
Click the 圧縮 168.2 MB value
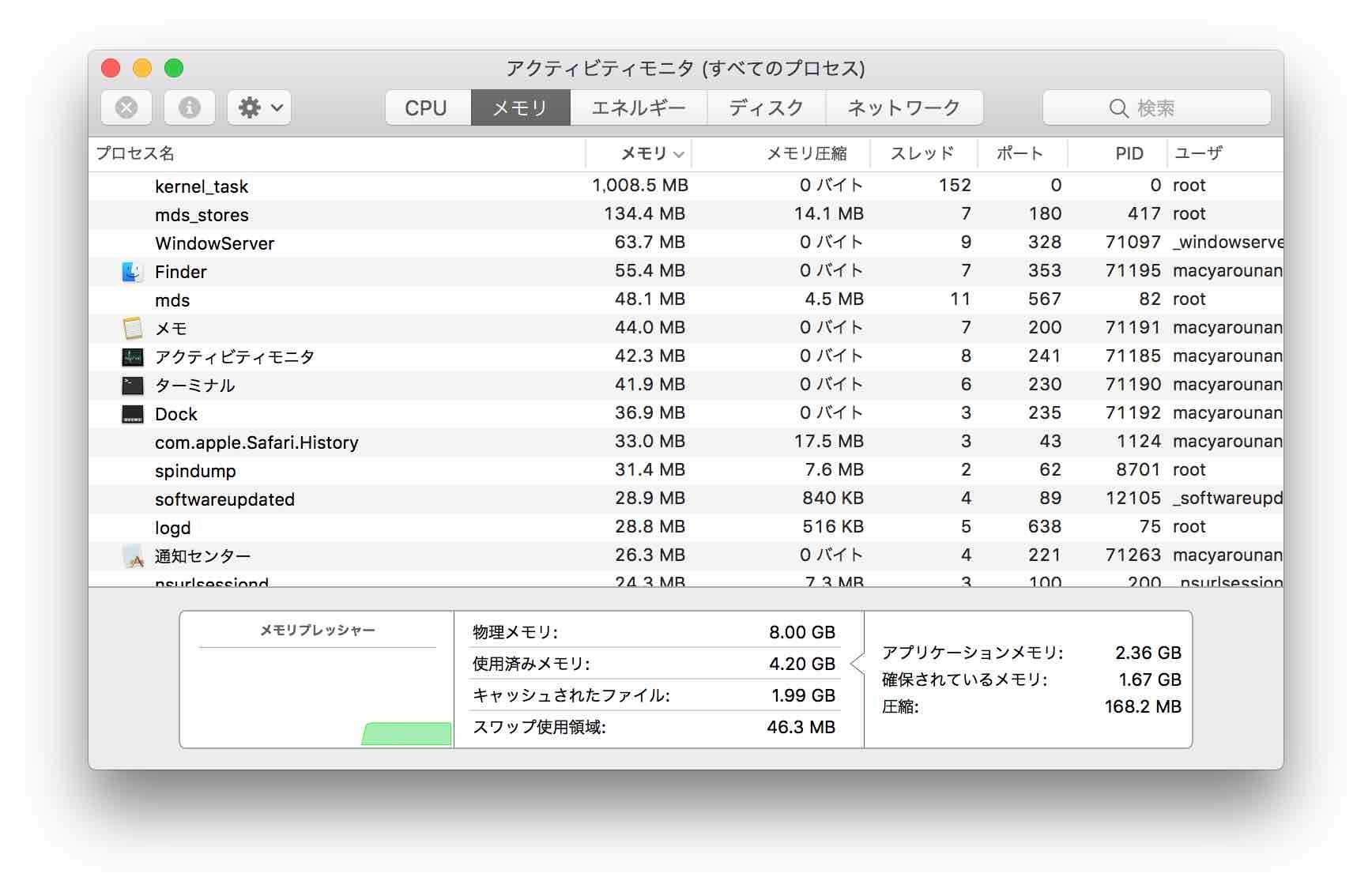1143,706
